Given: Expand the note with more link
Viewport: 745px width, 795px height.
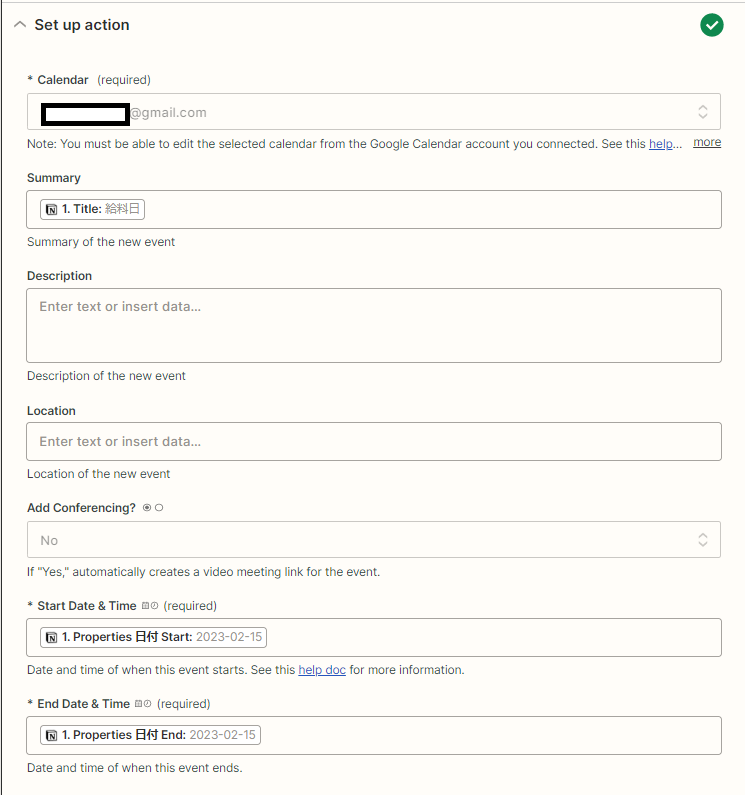Looking at the screenshot, I should pos(707,142).
